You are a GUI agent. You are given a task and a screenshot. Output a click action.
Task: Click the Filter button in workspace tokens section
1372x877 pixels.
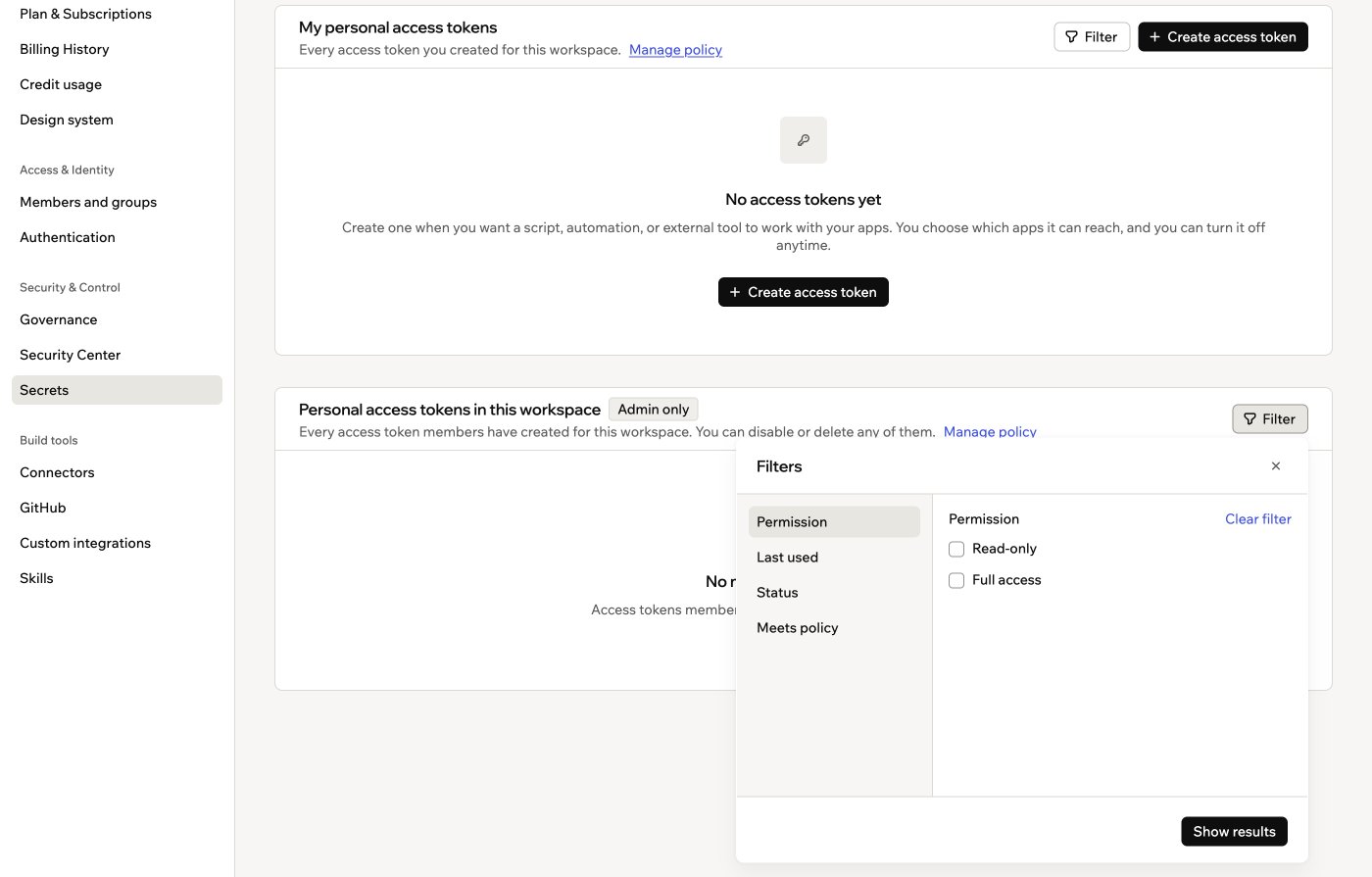point(1269,418)
